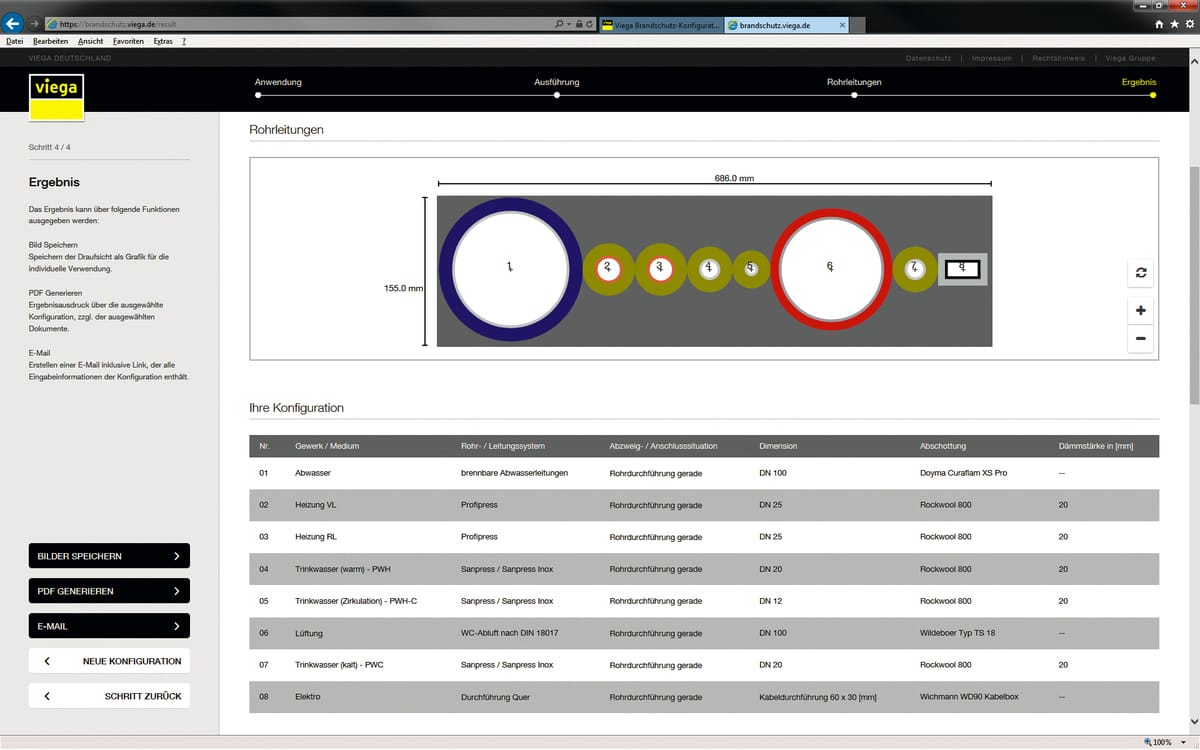Click the vertical page scrollbar thumb
Image resolution: width=1200 pixels, height=750 pixels.
(1193, 285)
